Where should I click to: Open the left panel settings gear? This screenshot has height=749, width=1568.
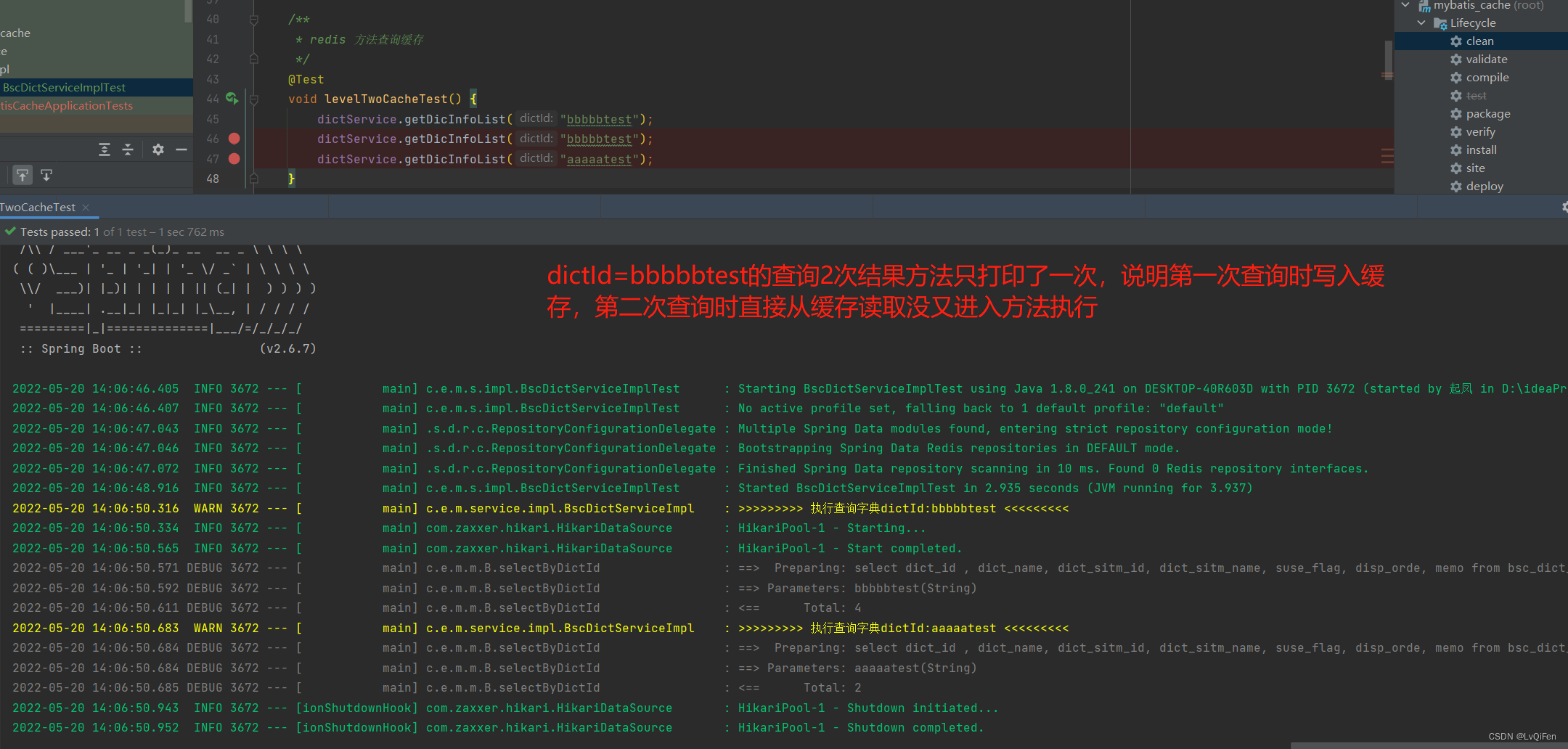158,150
